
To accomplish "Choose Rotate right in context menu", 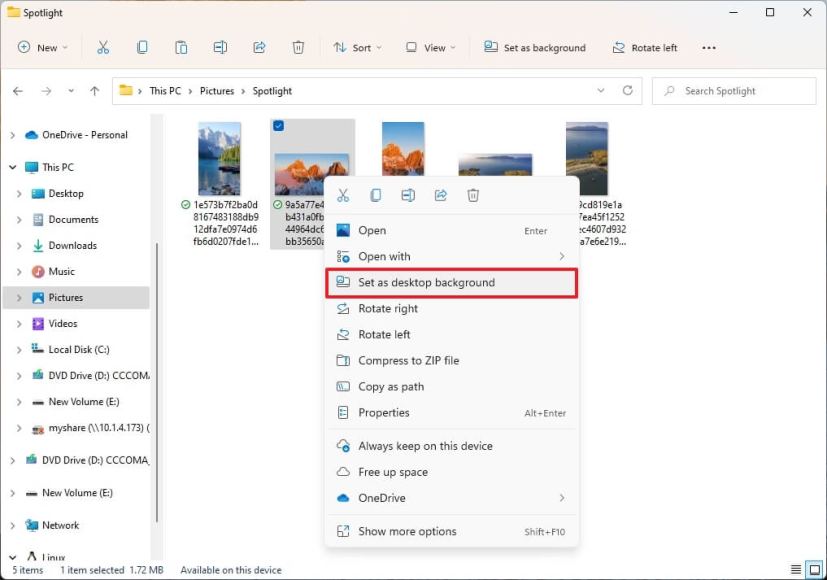I will pos(451,308).
